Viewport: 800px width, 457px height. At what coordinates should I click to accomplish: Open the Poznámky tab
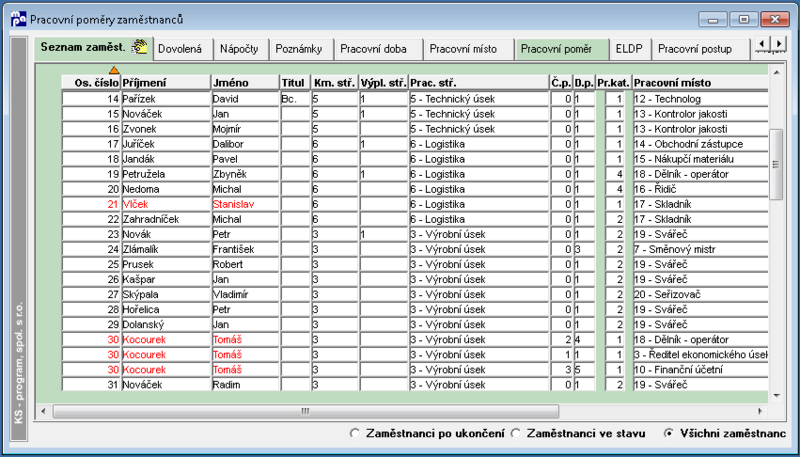click(x=301, y=49)
